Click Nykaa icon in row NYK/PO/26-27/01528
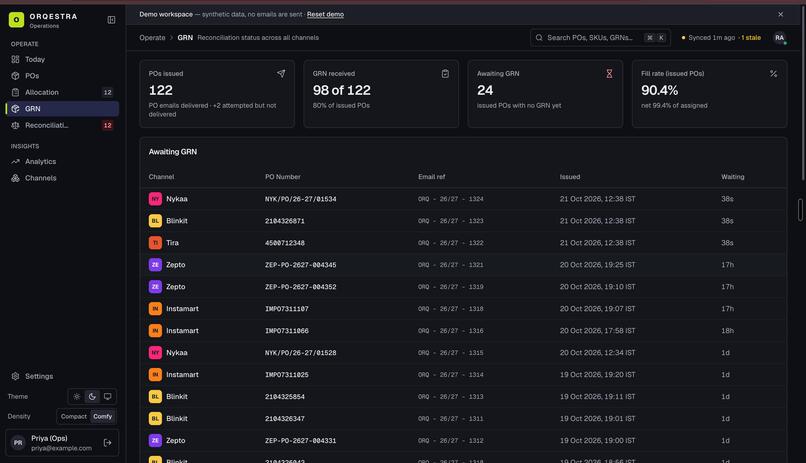The width and height of the screenshot is (806, 463). tap(155, 353)
